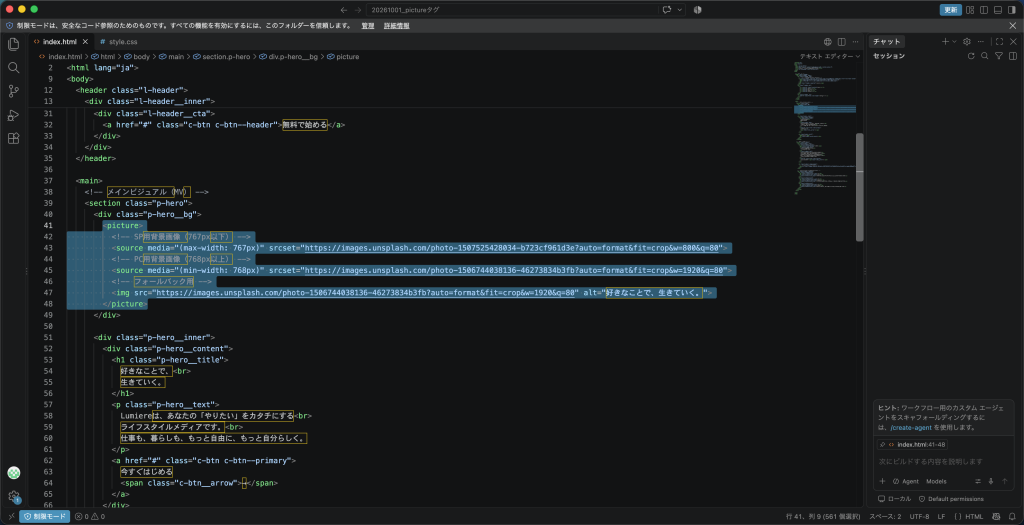The image size is (1024, 525).
Task: Focus the chat prompt input field
Action: click(x=944, y=462)
